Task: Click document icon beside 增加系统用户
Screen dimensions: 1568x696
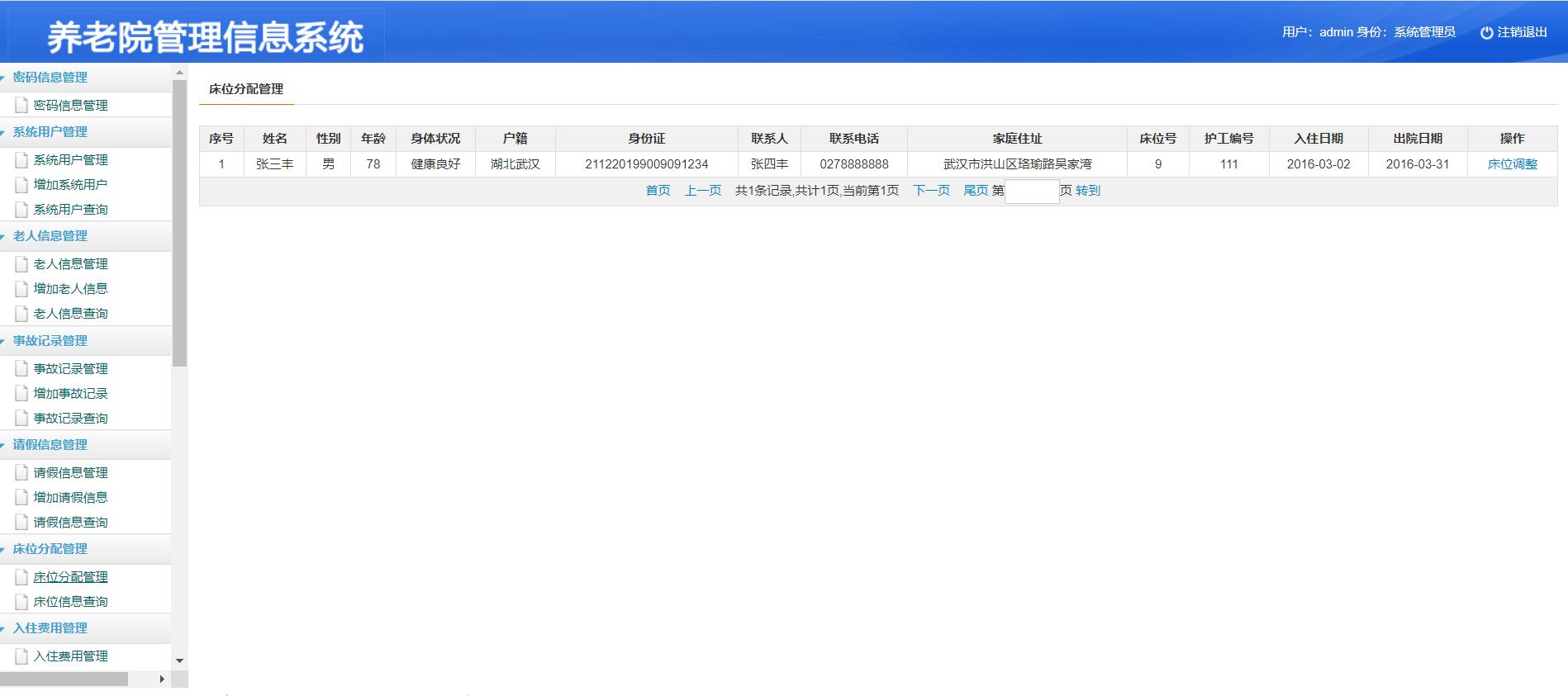Action: 21,184
